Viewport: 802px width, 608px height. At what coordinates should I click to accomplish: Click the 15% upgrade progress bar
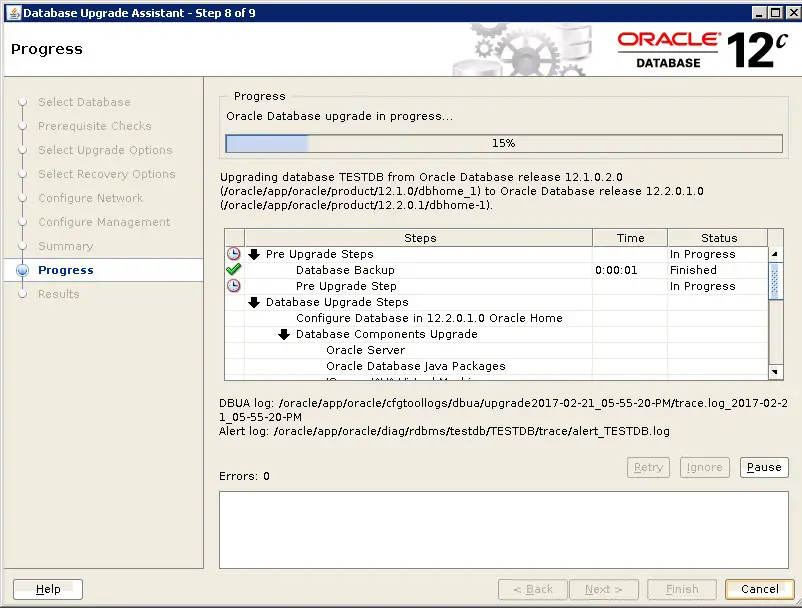pos(504,143)
